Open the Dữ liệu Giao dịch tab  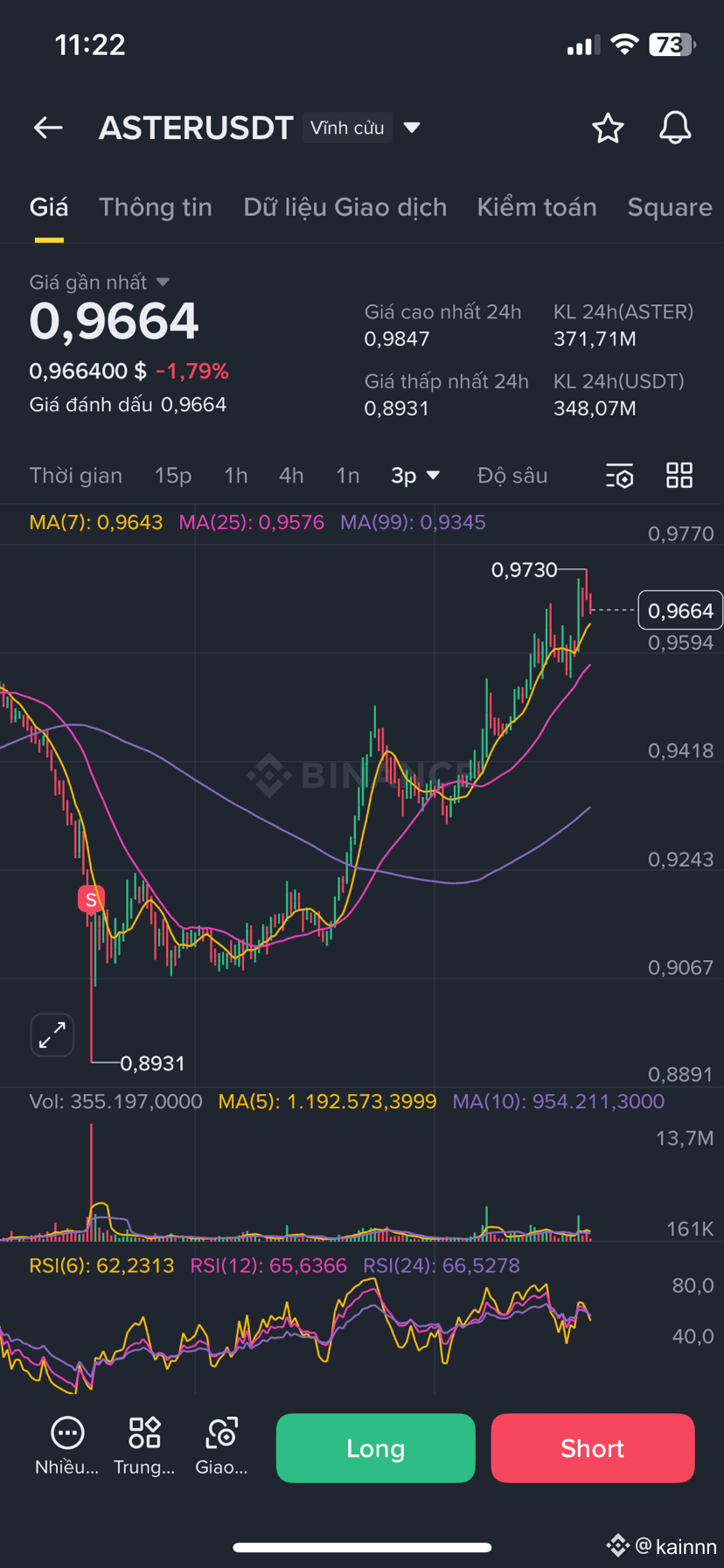pos(345,207)
